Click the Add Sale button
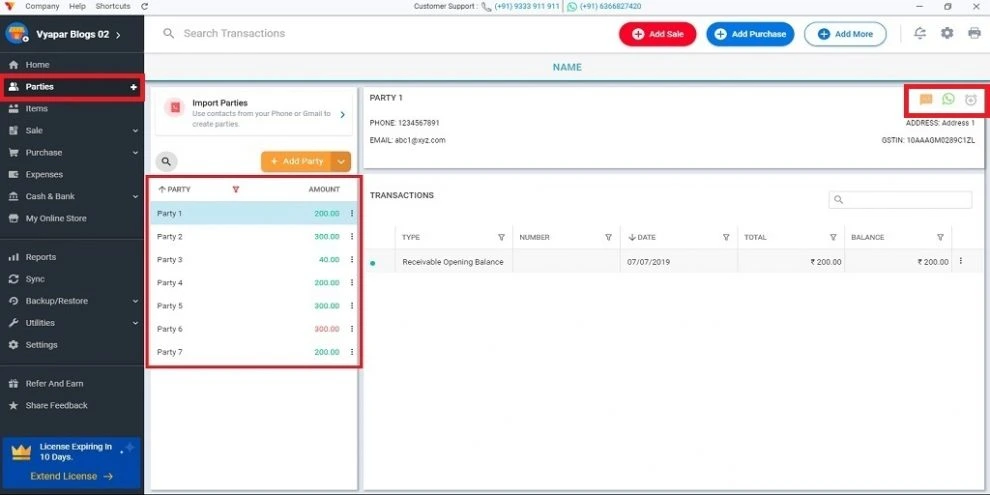990x495 pixels. [x=657, y=34]
